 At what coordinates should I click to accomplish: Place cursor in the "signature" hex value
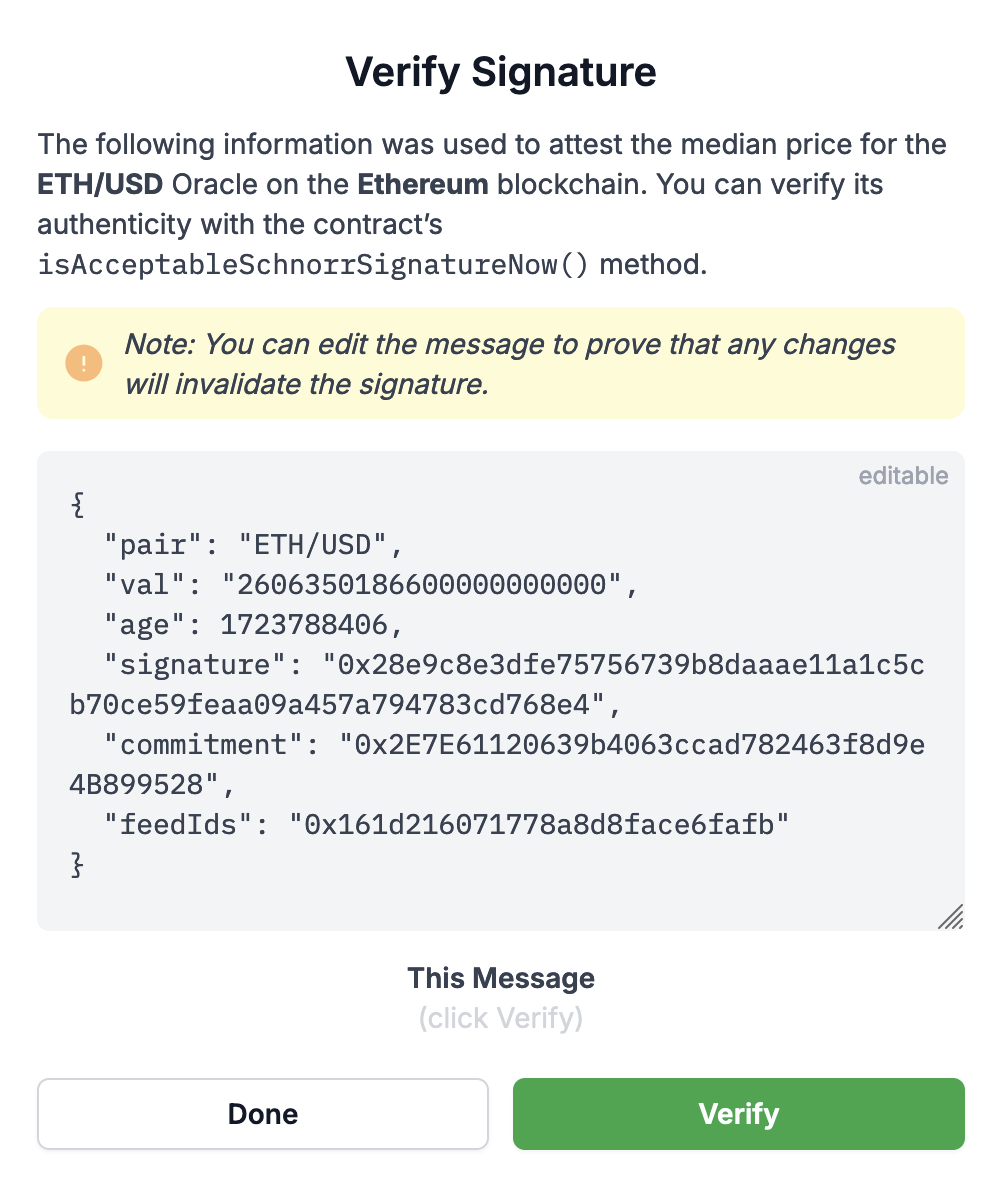pyautogui.click(x=620, y=666)
